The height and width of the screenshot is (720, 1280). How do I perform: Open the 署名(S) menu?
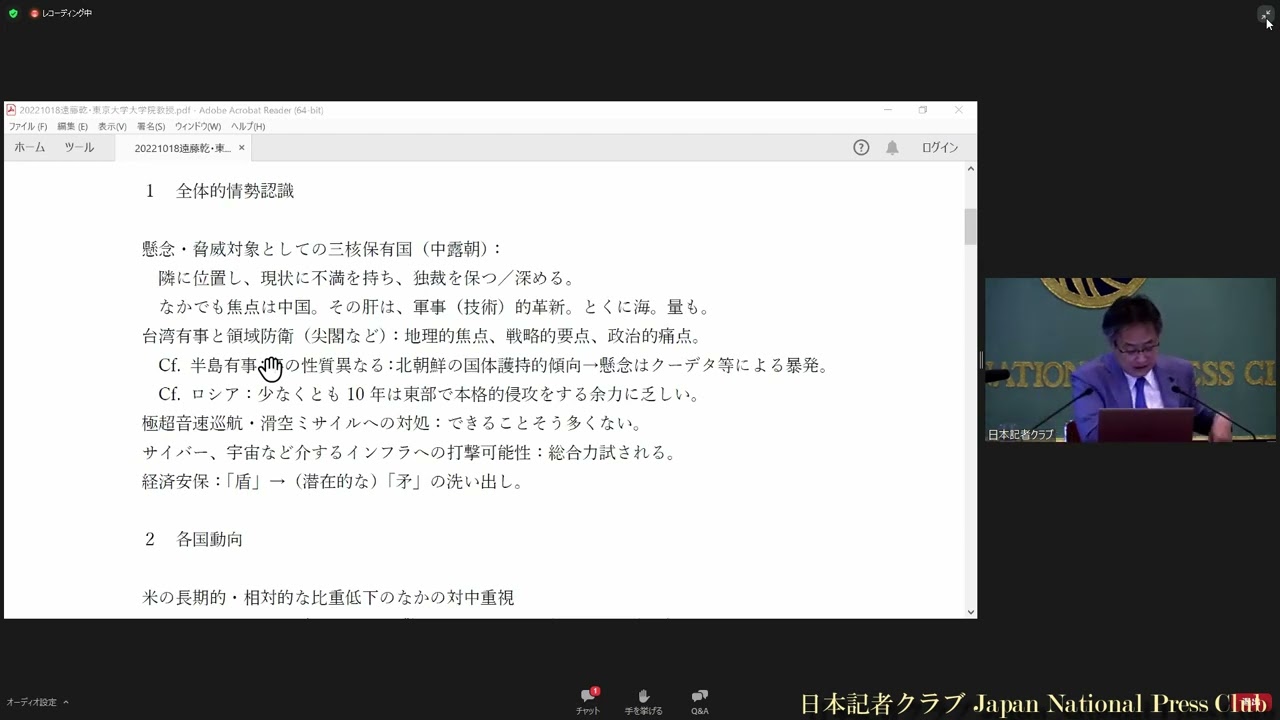[151, 127]
